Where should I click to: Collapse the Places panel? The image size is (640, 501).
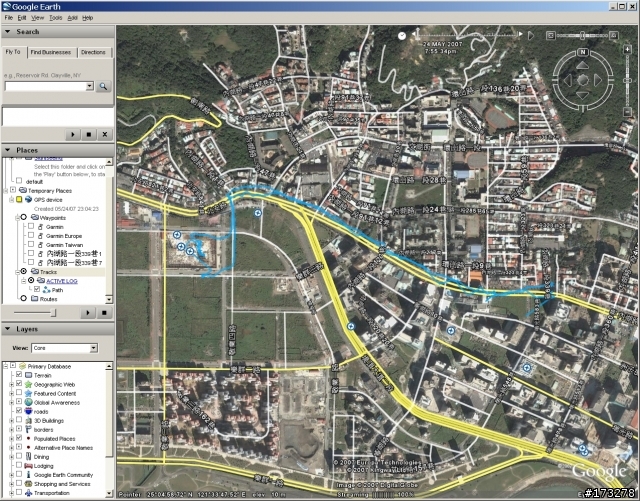click(x=8, y=150)
